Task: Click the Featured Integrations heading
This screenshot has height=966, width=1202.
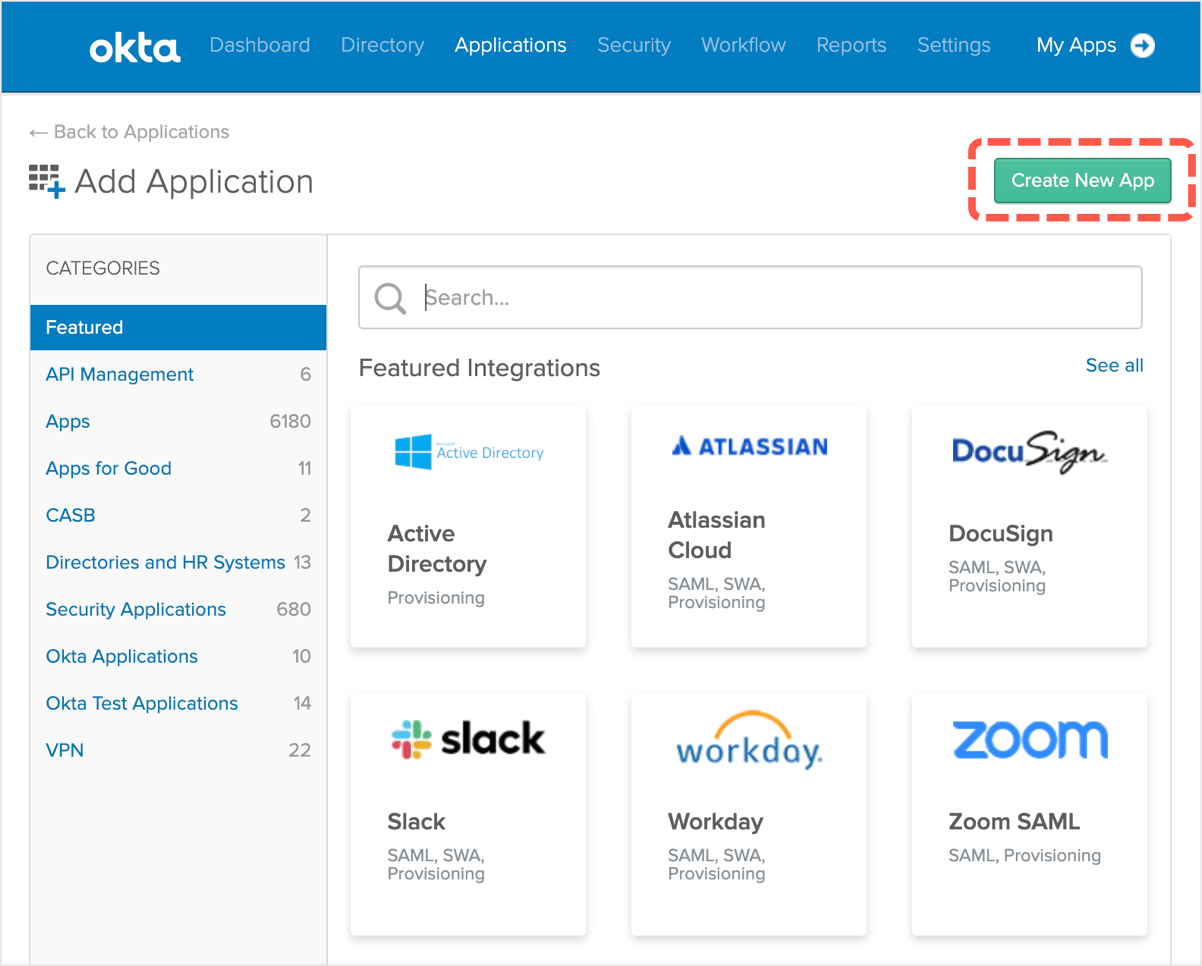Action: tap(479, 368)
